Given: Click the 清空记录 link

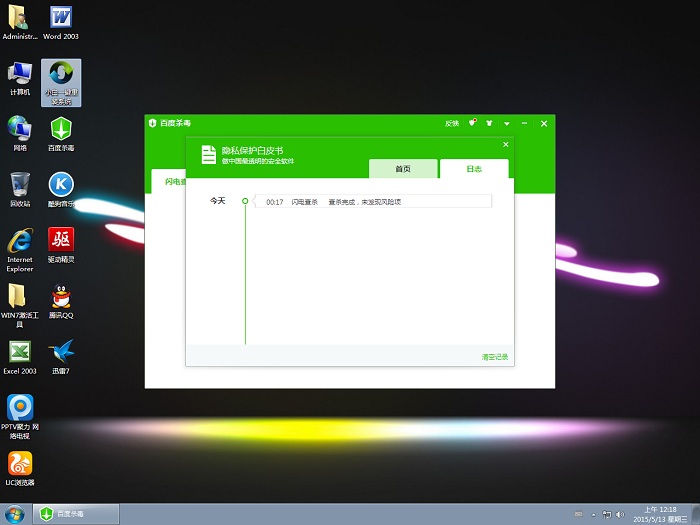Looking at the screenshot, I should click(x=495, y=357).
